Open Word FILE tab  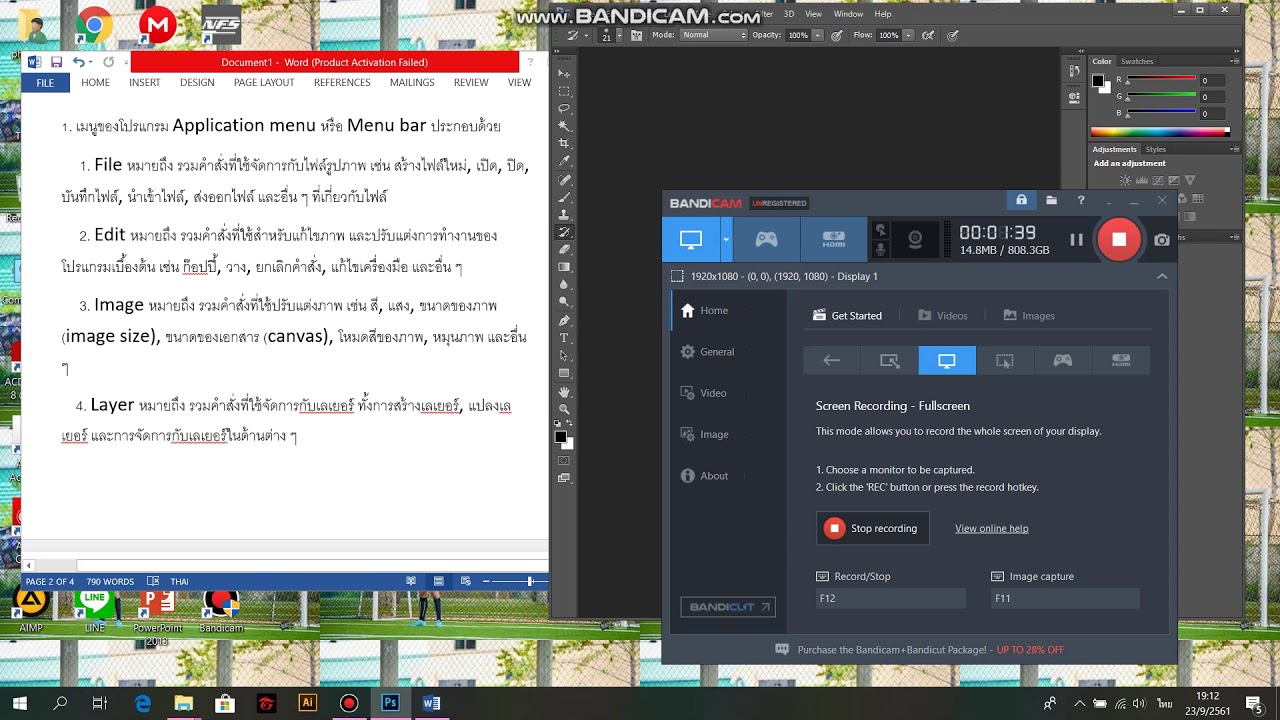click(x=45, y=83)
